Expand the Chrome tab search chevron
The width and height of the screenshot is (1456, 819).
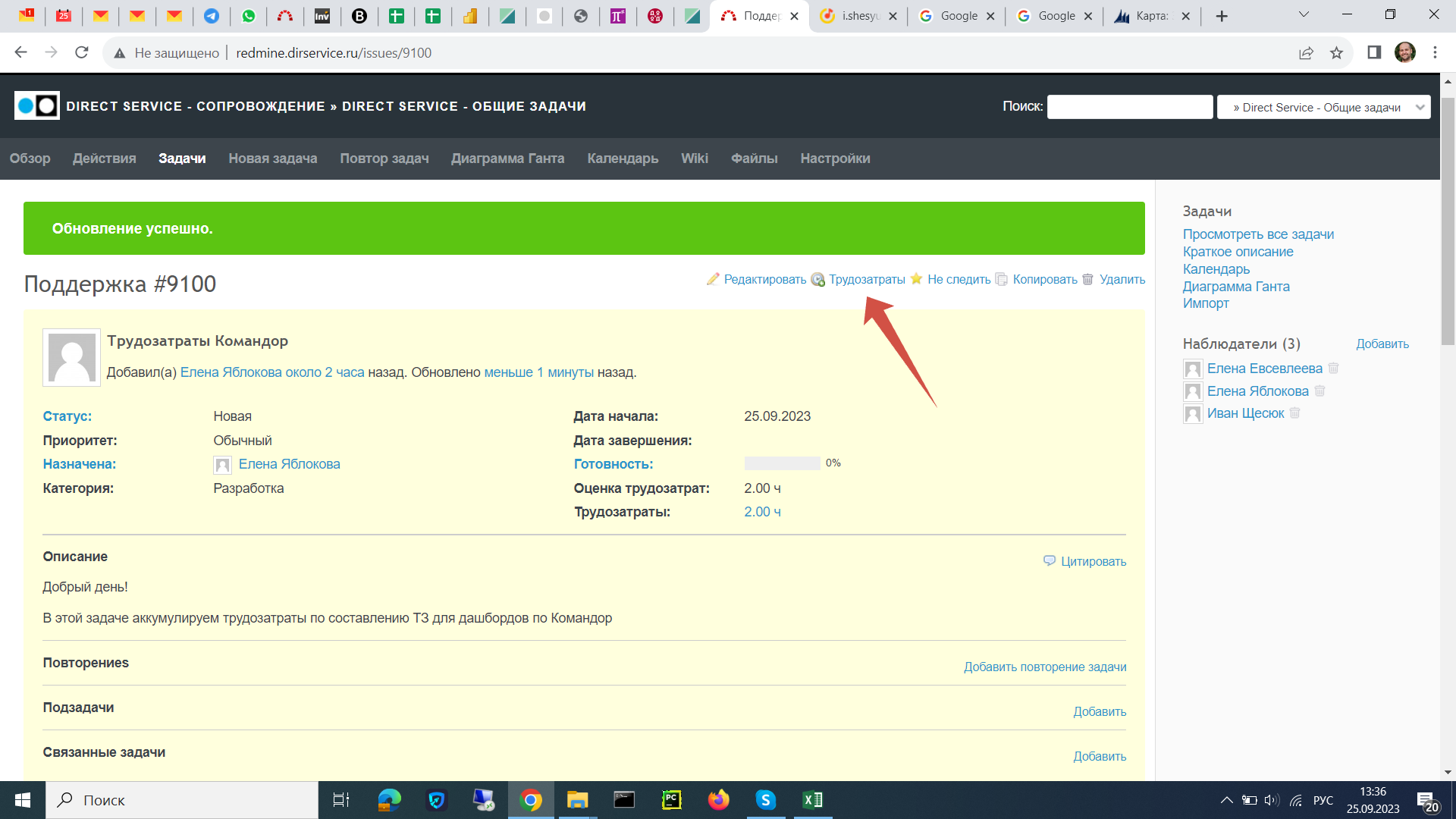pyautogui.click(x=1304, y=15)
